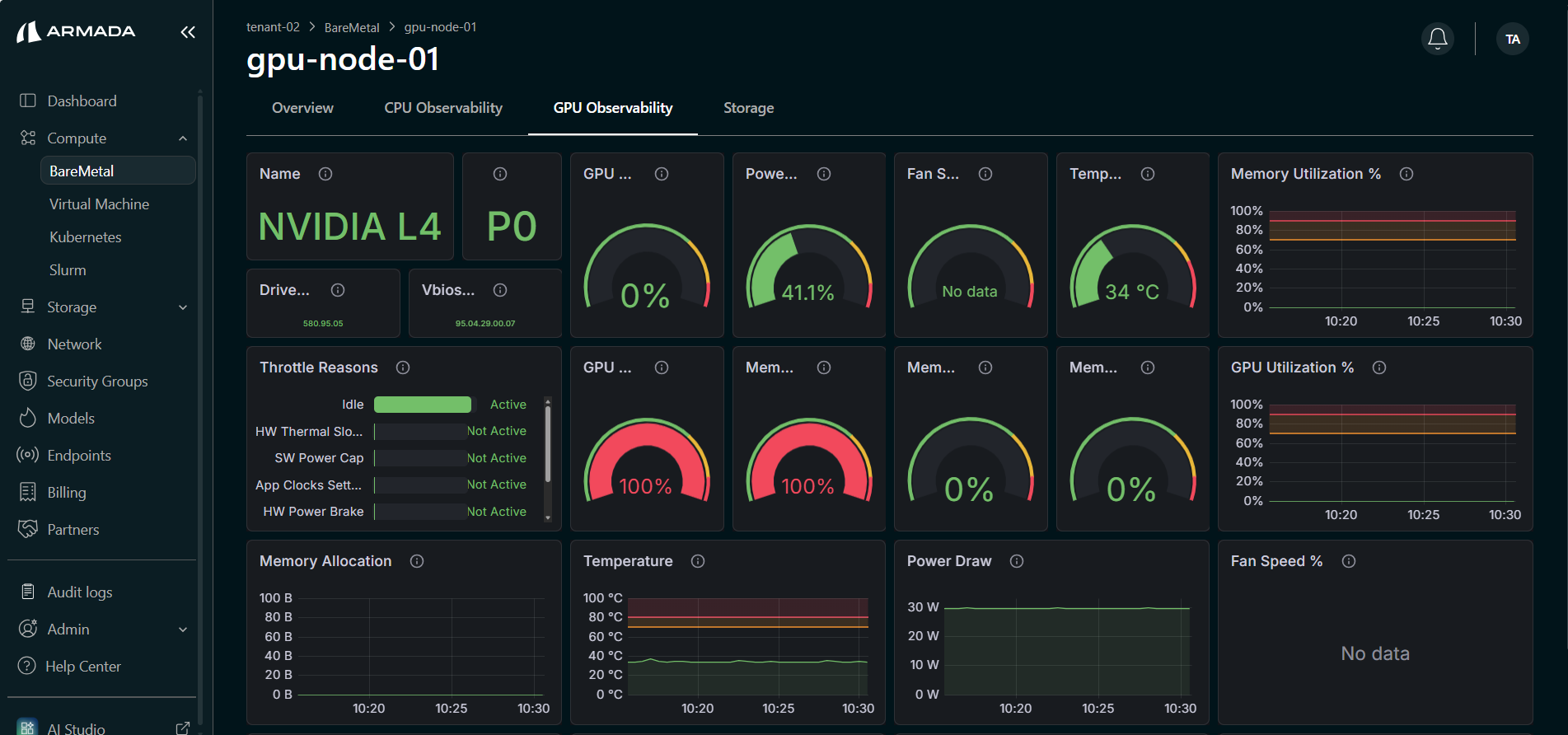1568x735 pixels.
Task: Click Billing receipt icon
Action: click(x=28, y=492)
